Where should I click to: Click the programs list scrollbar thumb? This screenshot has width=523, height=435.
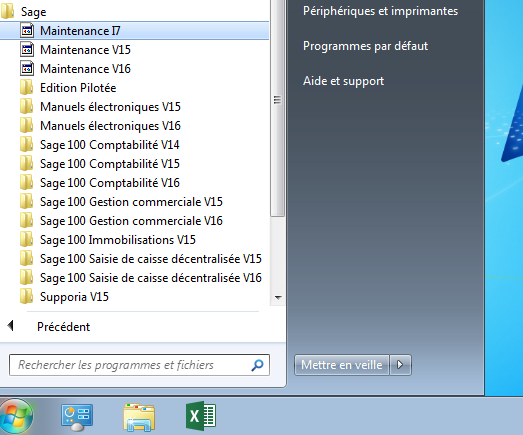[x=278, y=108]
